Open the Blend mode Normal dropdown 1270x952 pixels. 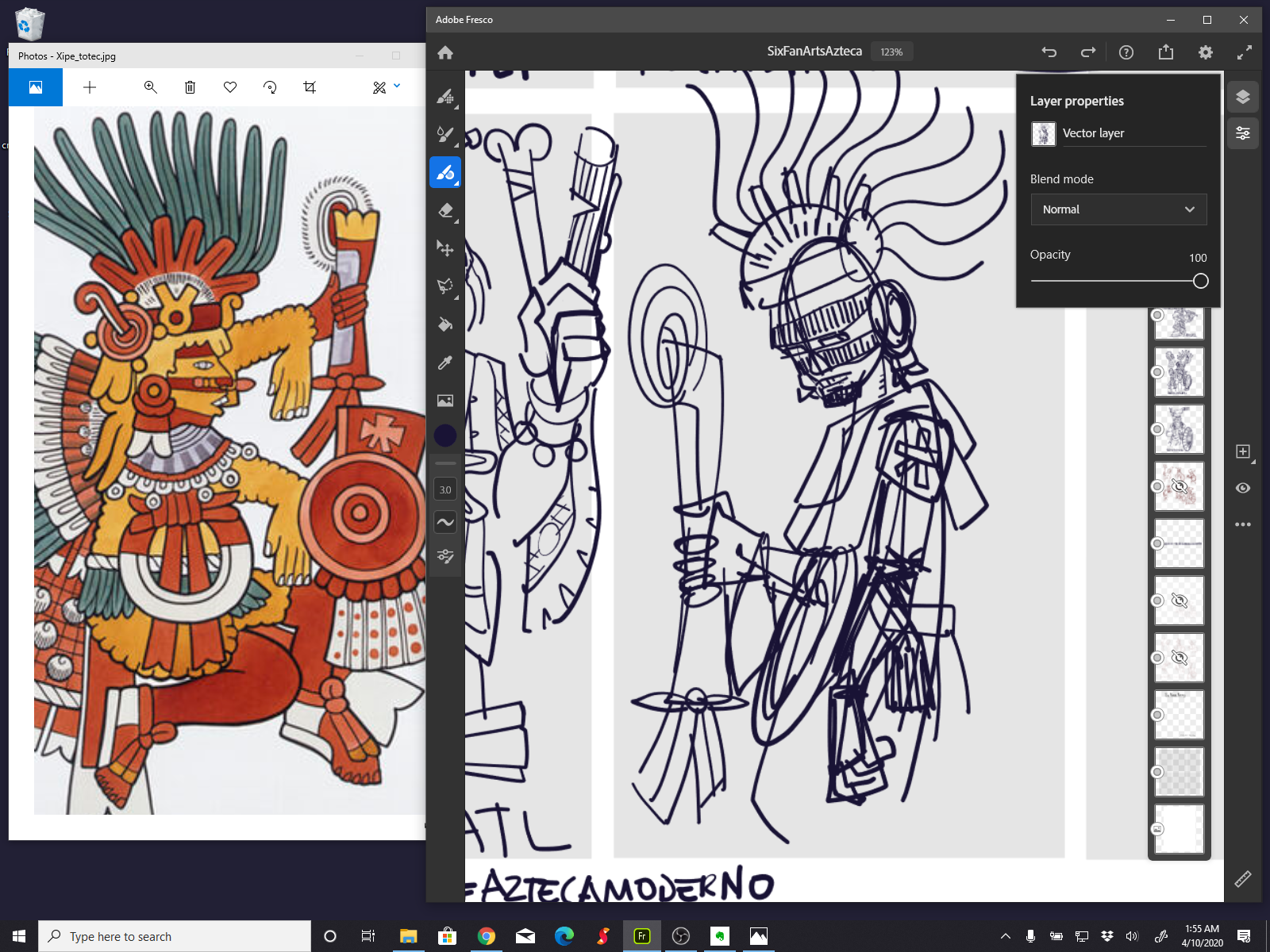tap(1118, 209)
